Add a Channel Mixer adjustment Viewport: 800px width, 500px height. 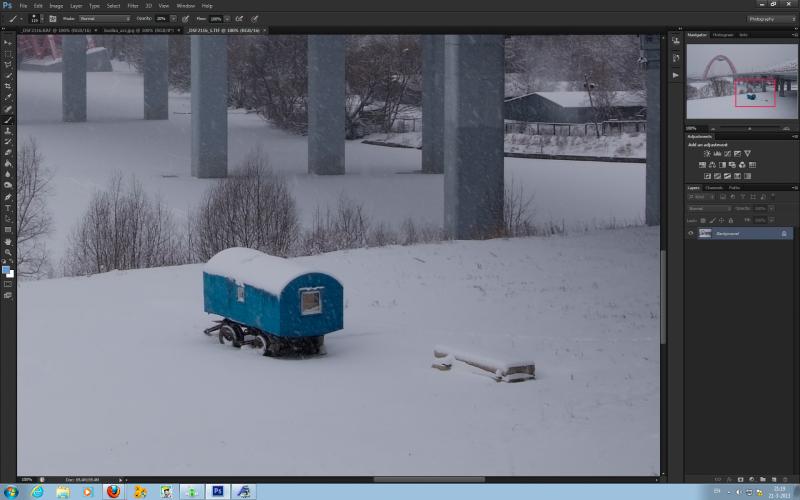(742, 165)
